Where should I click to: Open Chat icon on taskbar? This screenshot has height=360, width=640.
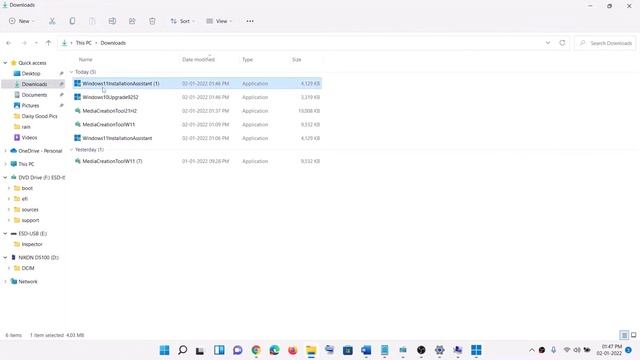pos(238,350)
